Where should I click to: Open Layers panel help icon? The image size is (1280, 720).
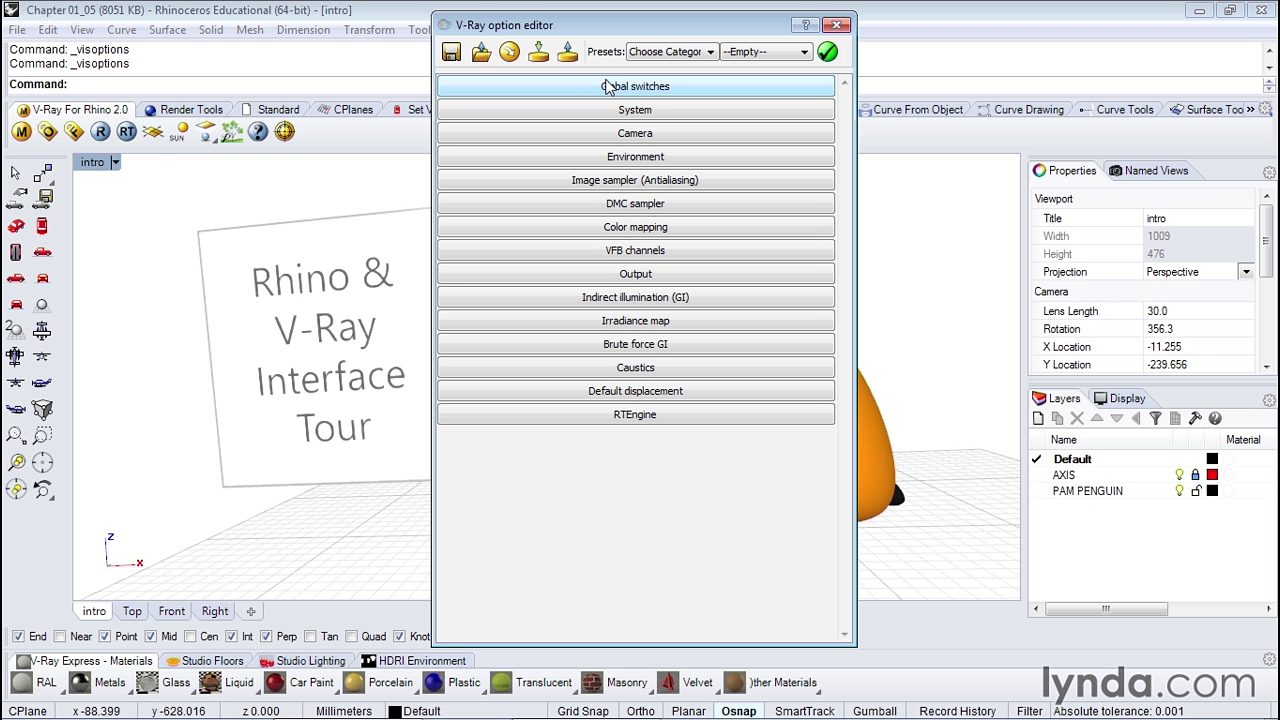tap(1215, 419)
